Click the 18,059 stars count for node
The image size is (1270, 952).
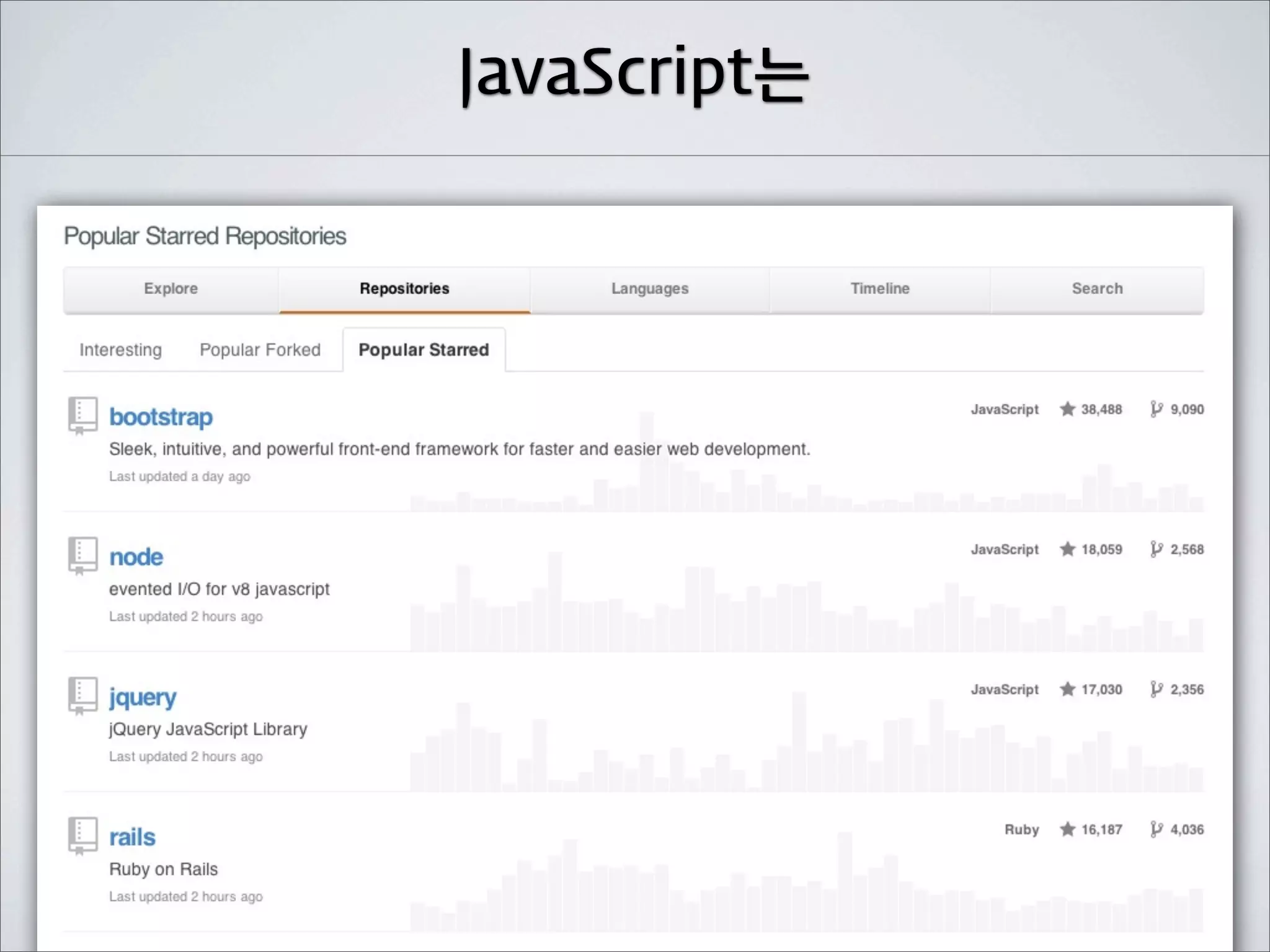(1101, 550)
